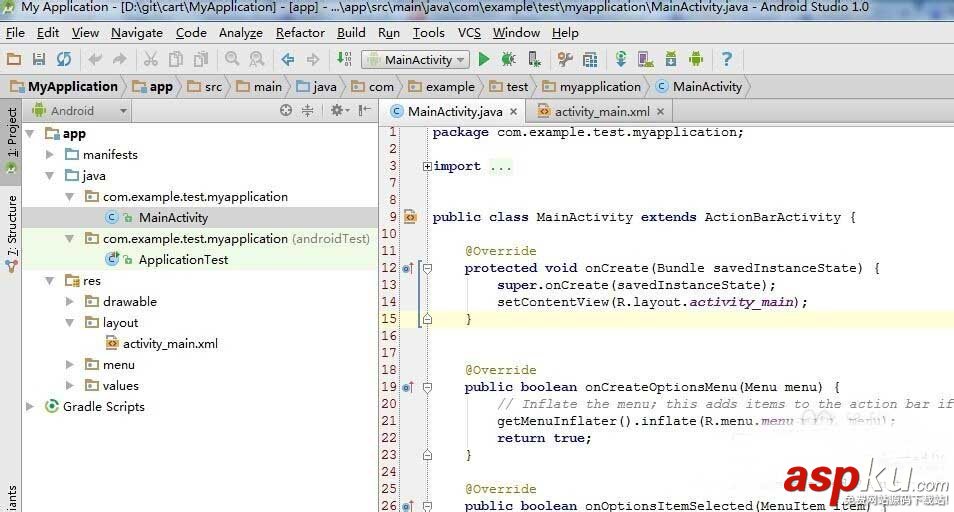The height and width of the screenshot is (512, 954).
Task: Fold the onCreateOptionsMenu method
Action: [427, 387]
